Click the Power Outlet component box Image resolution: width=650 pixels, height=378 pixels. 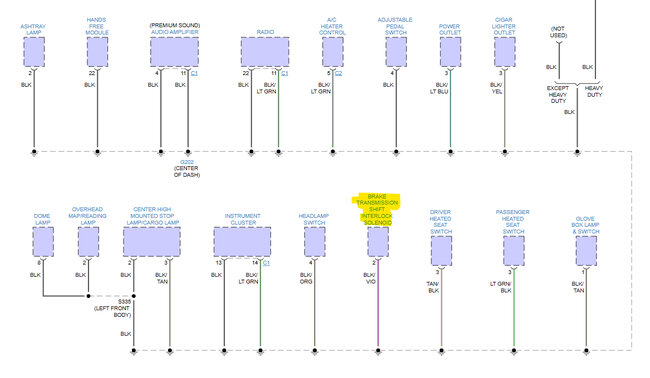[x=450, y=52]
